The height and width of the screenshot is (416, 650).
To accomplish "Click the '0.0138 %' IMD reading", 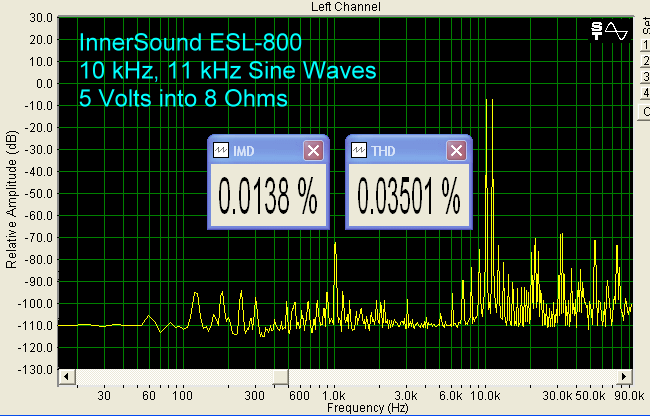I will click(268, 196).
